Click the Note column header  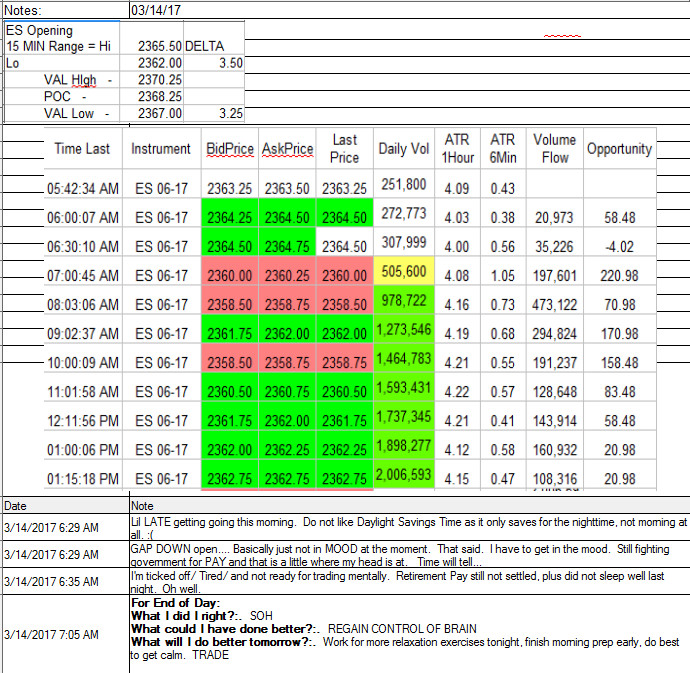click(409, 506)
